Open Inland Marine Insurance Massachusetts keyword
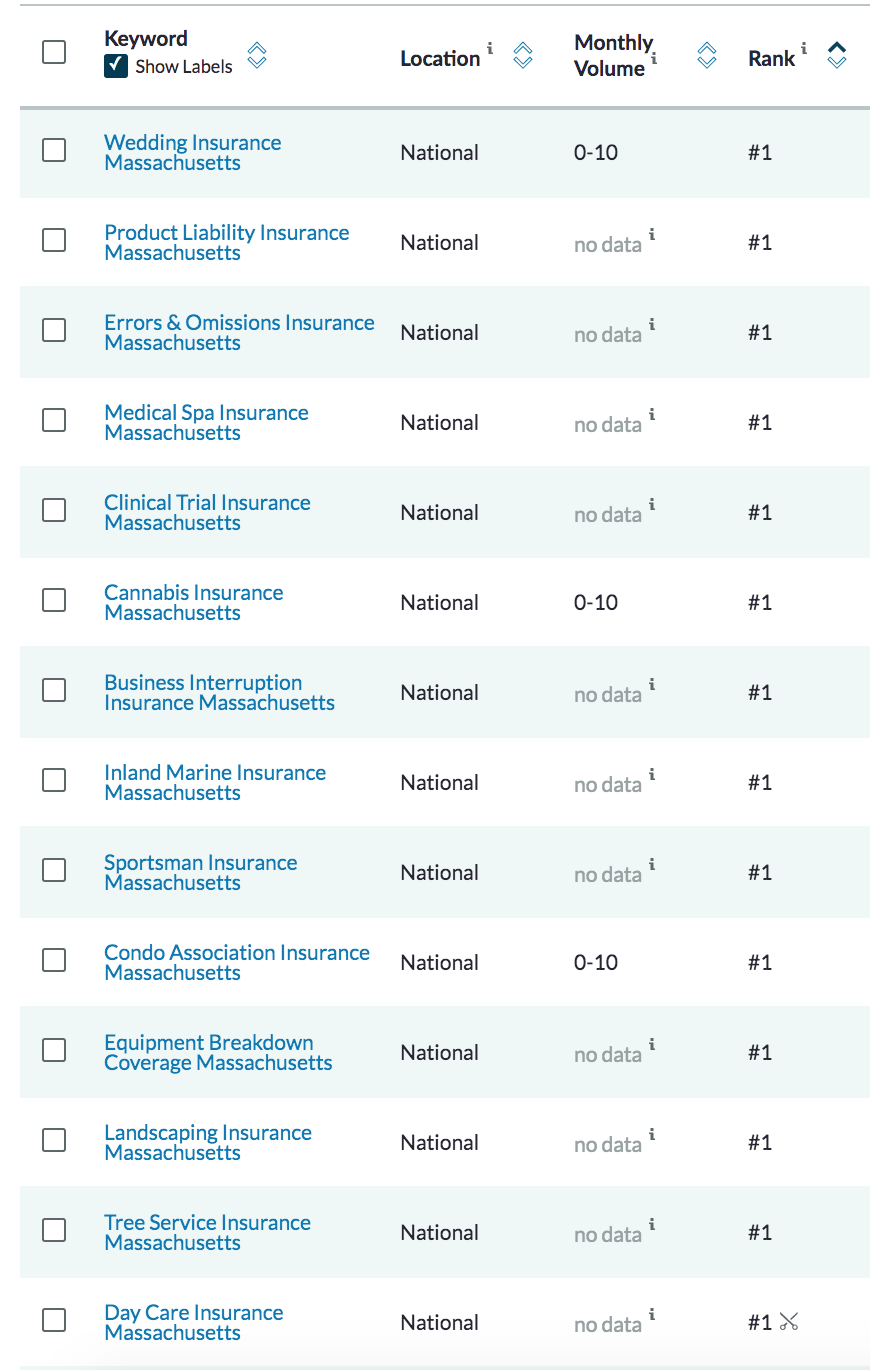Viewport: 870px width, 1370px height. pos(215,783)
